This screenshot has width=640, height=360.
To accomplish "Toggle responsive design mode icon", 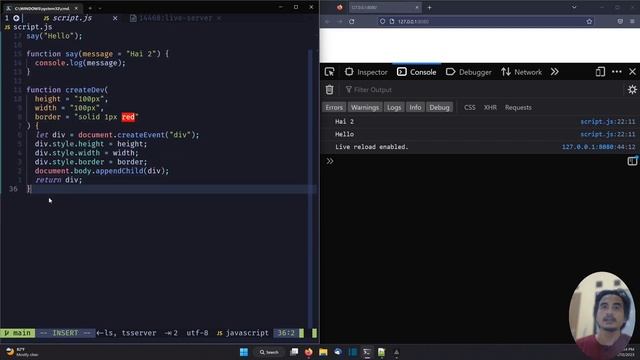I will pyautogui.click(x=600, y=72).
